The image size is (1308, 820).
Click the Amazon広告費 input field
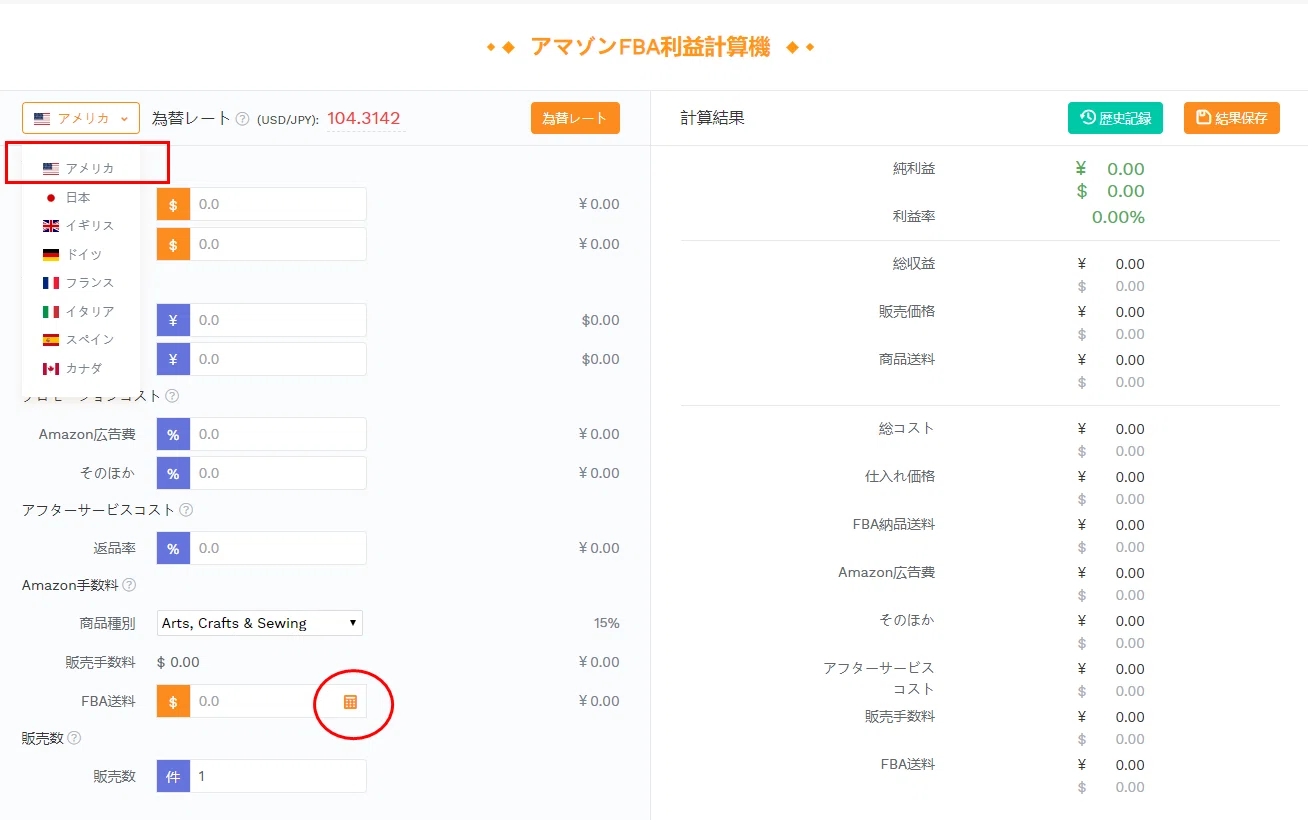(x=278, y=434)
